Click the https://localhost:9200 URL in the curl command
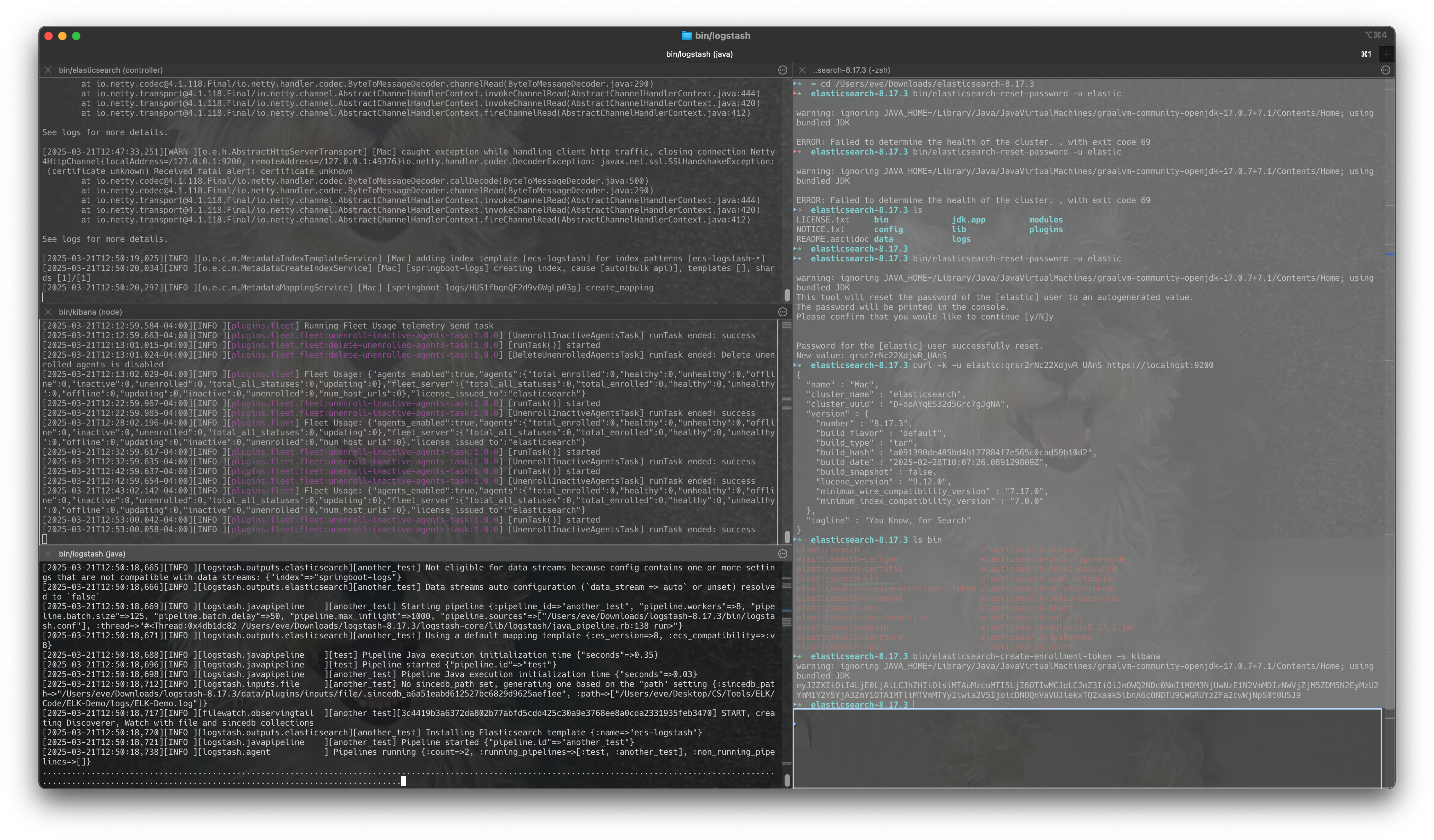 coord(1160,365)
